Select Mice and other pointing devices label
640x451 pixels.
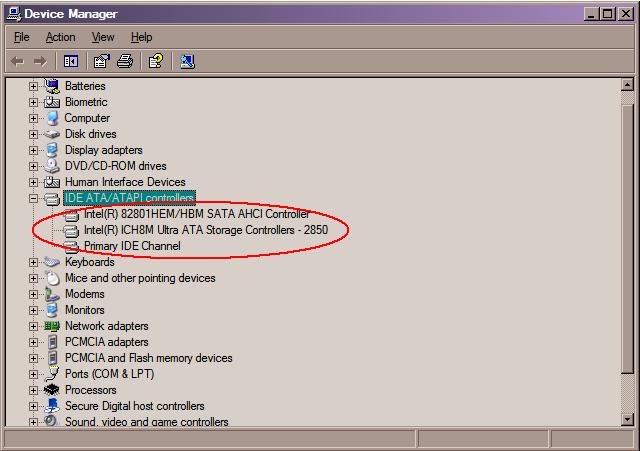point(140,278)
